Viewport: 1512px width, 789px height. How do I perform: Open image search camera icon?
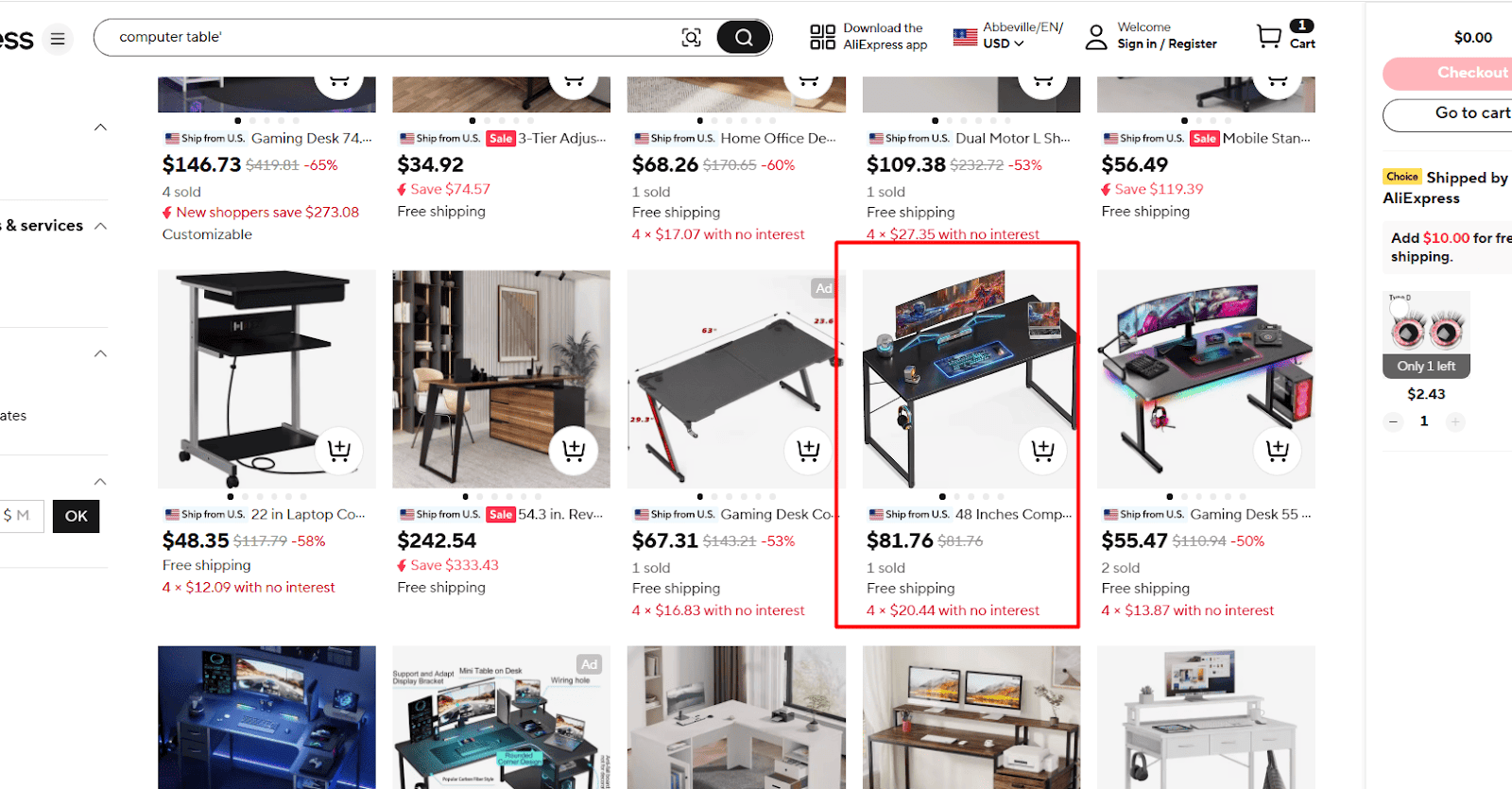tap(691, 38)
